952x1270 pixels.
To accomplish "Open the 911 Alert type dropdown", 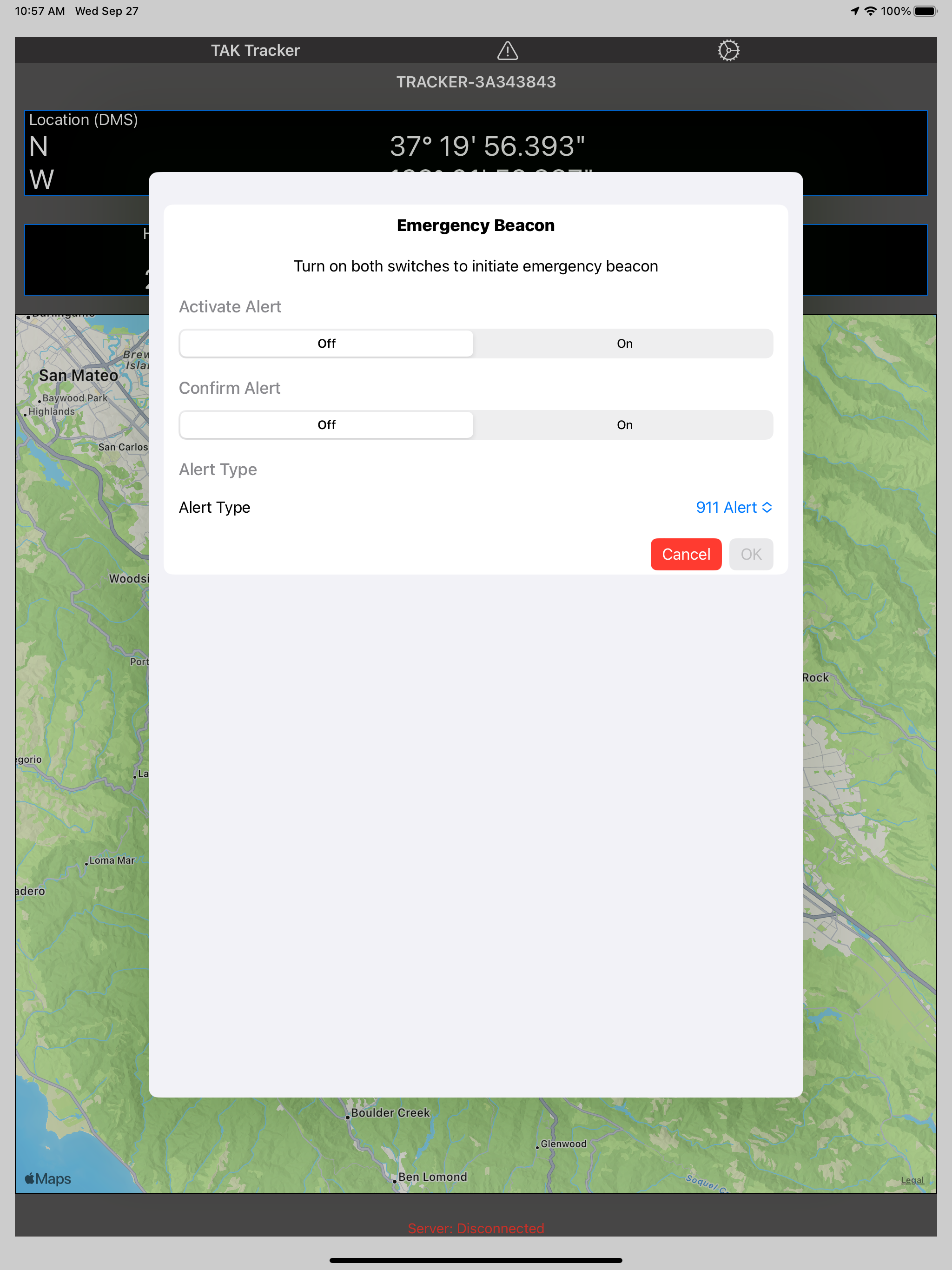I will pyautogui.click(x=734, y=508).
